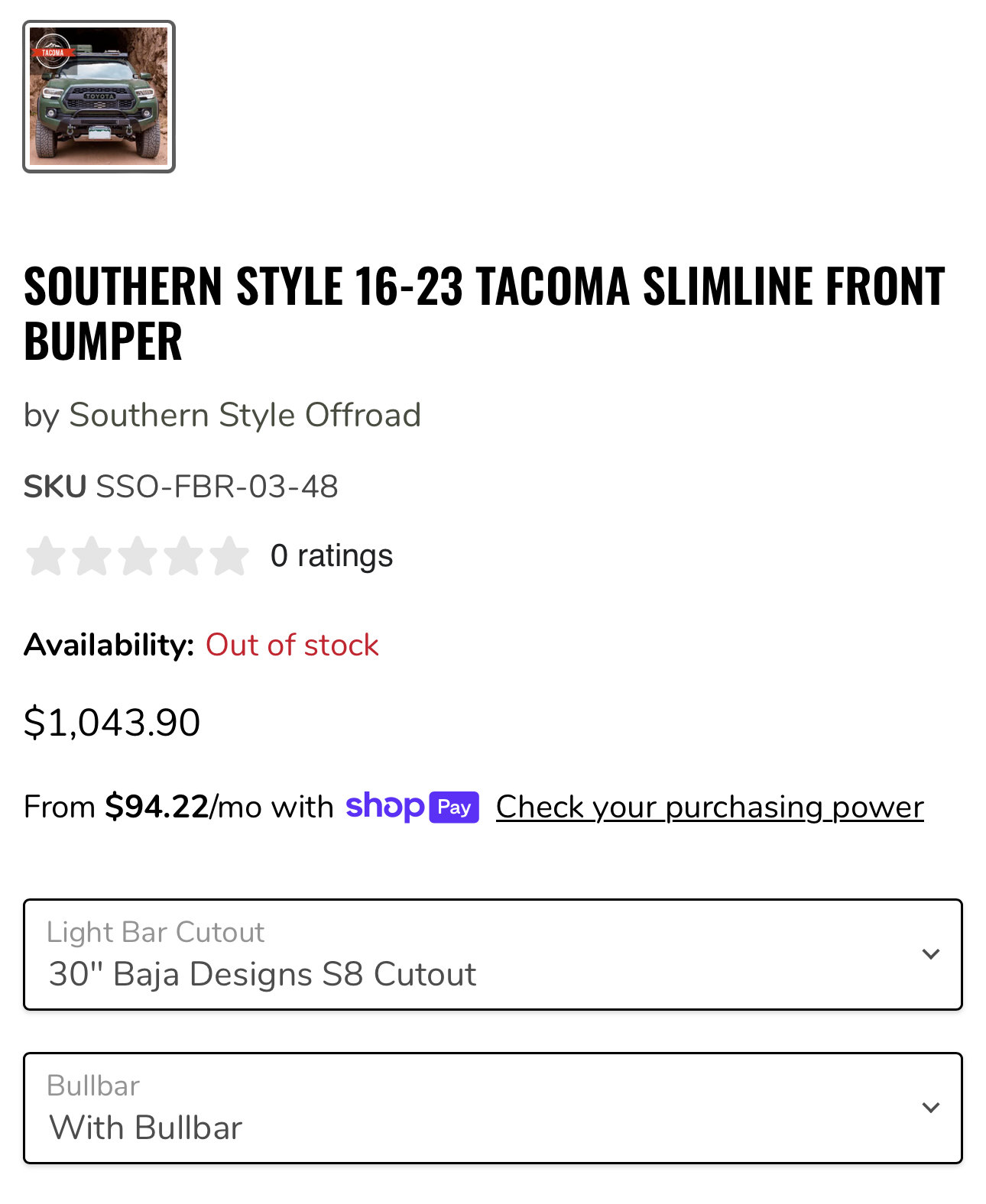Click the With Bullbar selected value
The width and height of the screenshot is (986, 1204).
coord(145,1128)
